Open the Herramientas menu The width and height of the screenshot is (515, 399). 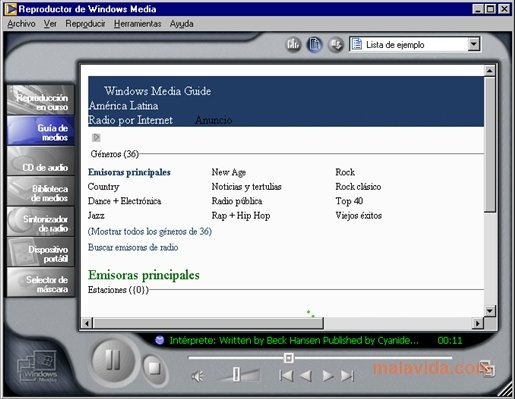click(x=137, y=24)
